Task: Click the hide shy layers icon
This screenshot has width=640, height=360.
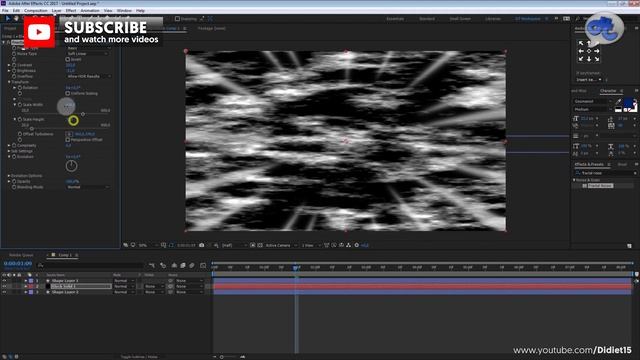Action: pos(174,266)
